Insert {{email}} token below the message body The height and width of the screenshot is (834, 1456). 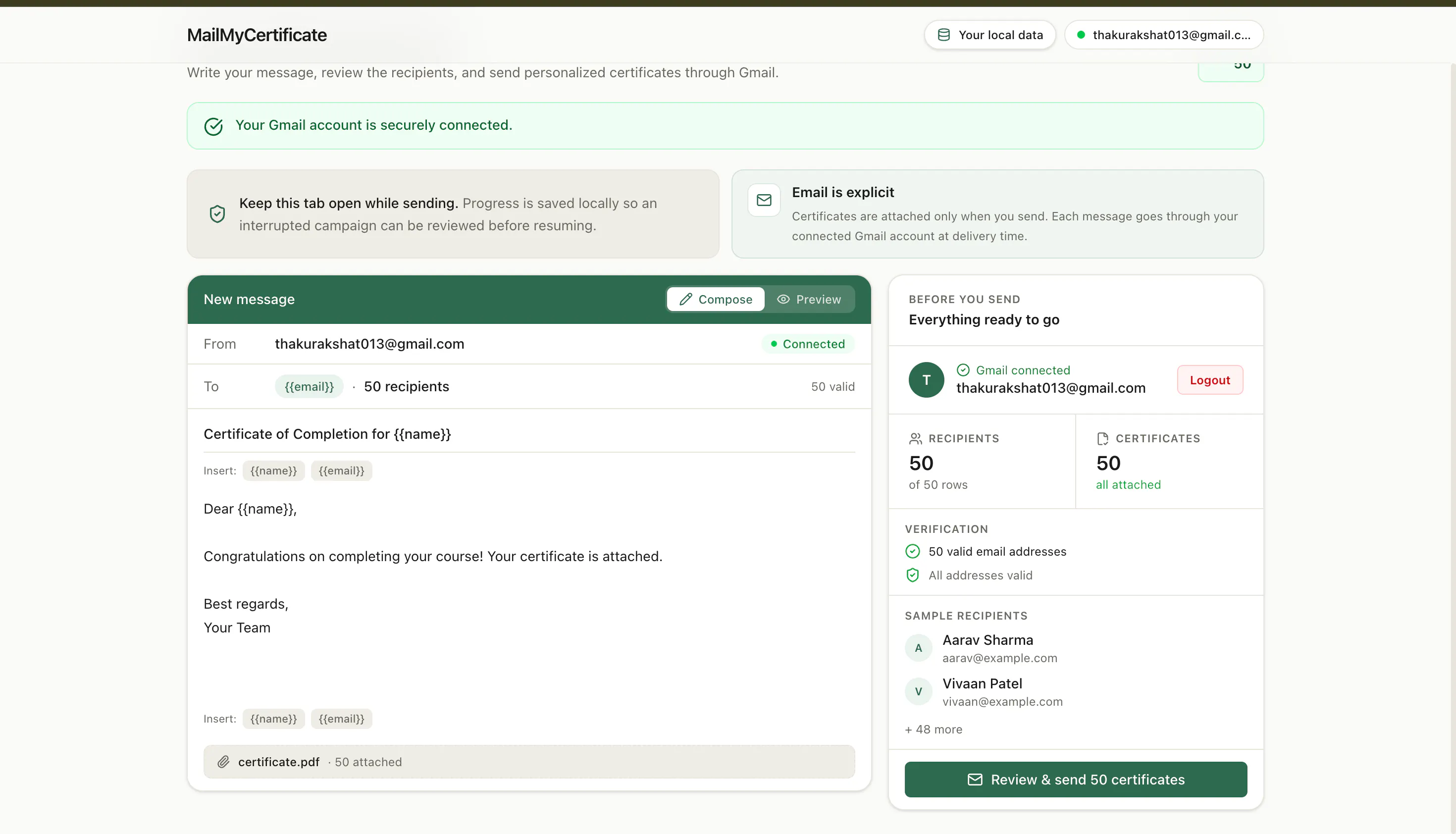tap(341, 719)
